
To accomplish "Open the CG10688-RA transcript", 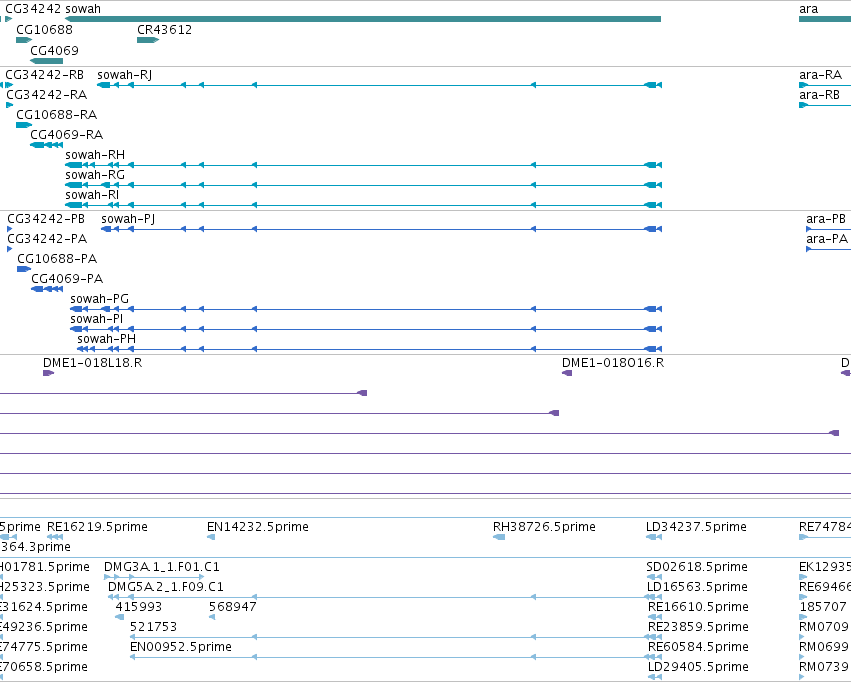I will pyautogui.click(x=24, y=125).
